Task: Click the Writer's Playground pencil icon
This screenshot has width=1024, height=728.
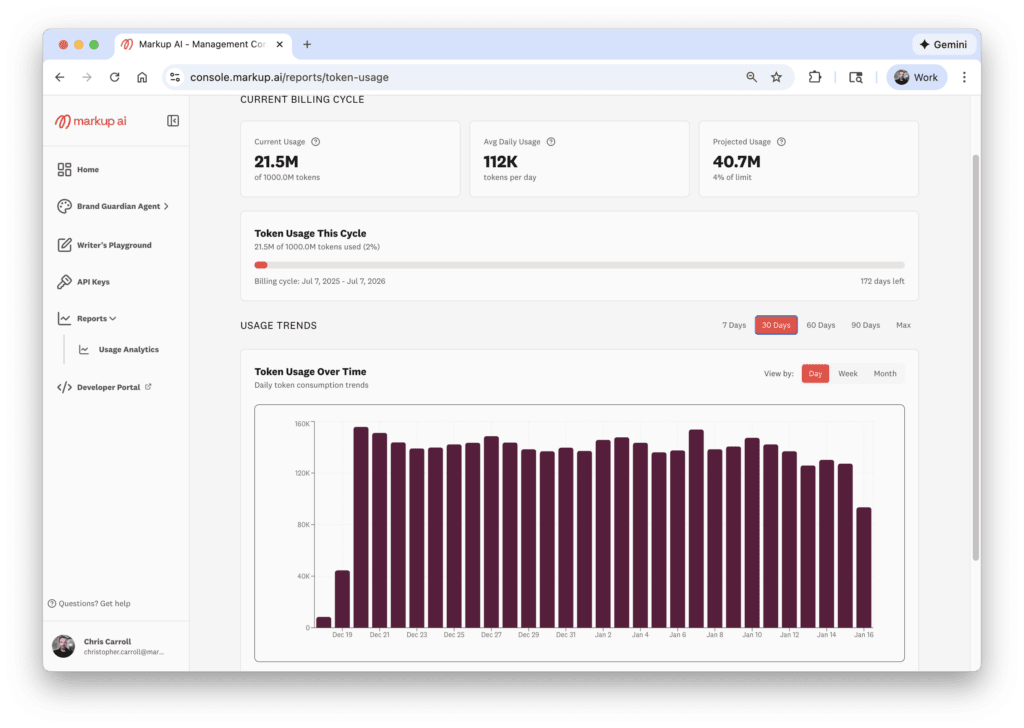Action: [63, 244]
